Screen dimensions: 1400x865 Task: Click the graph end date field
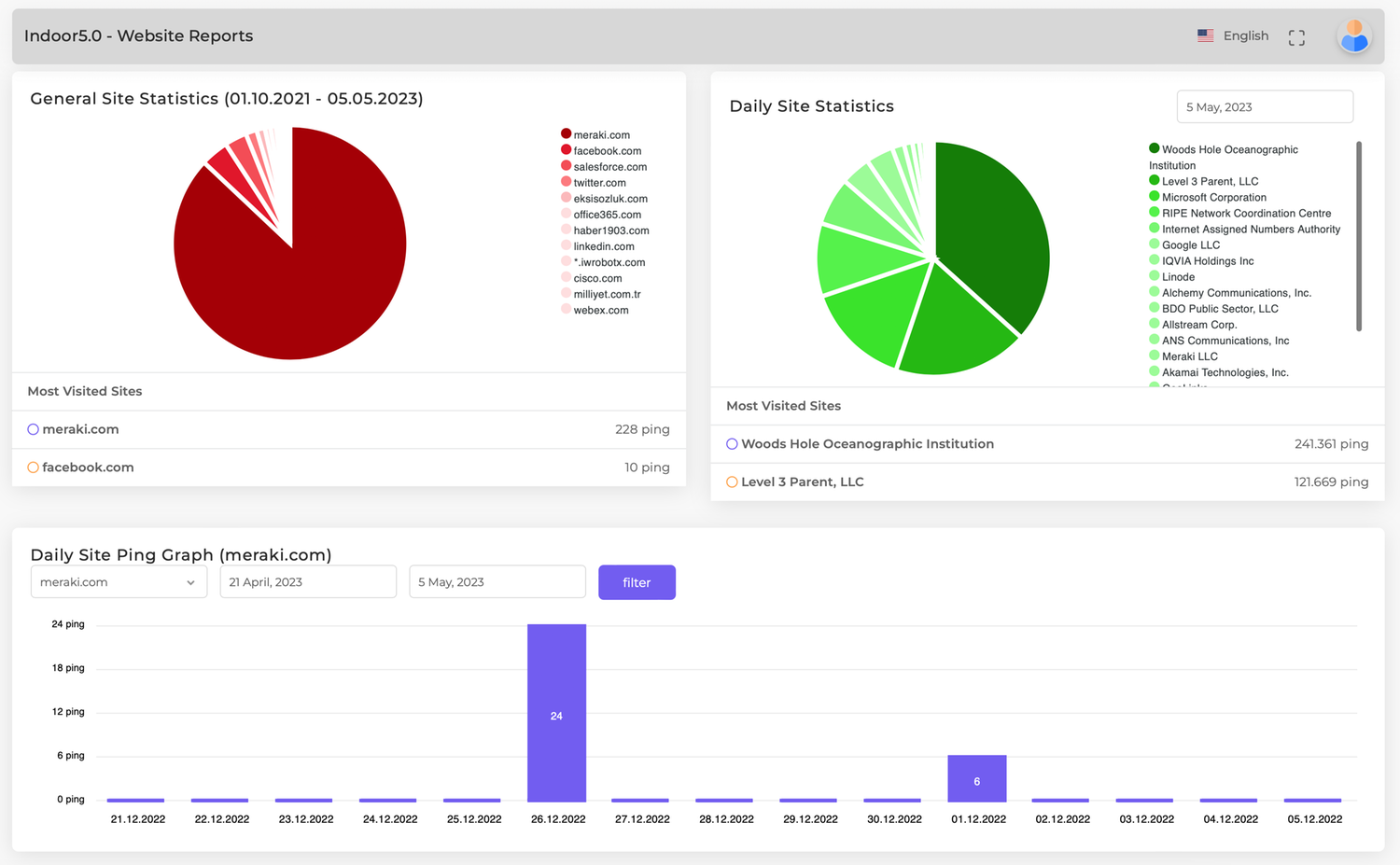497,582
